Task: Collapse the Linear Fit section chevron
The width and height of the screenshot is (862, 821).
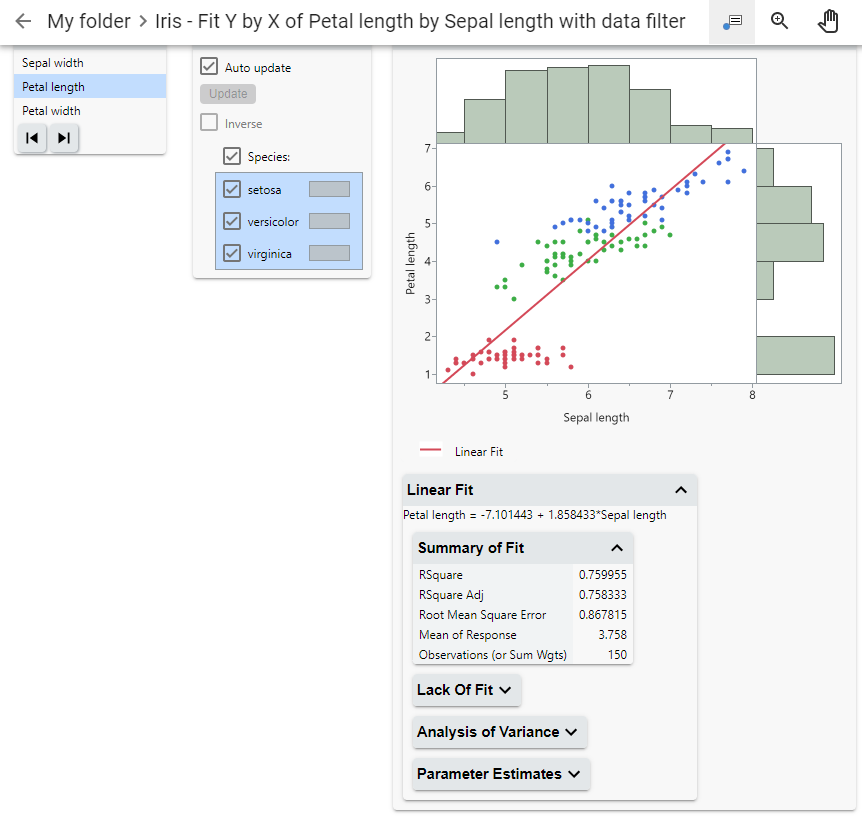Action: click(x=681, y=490)
